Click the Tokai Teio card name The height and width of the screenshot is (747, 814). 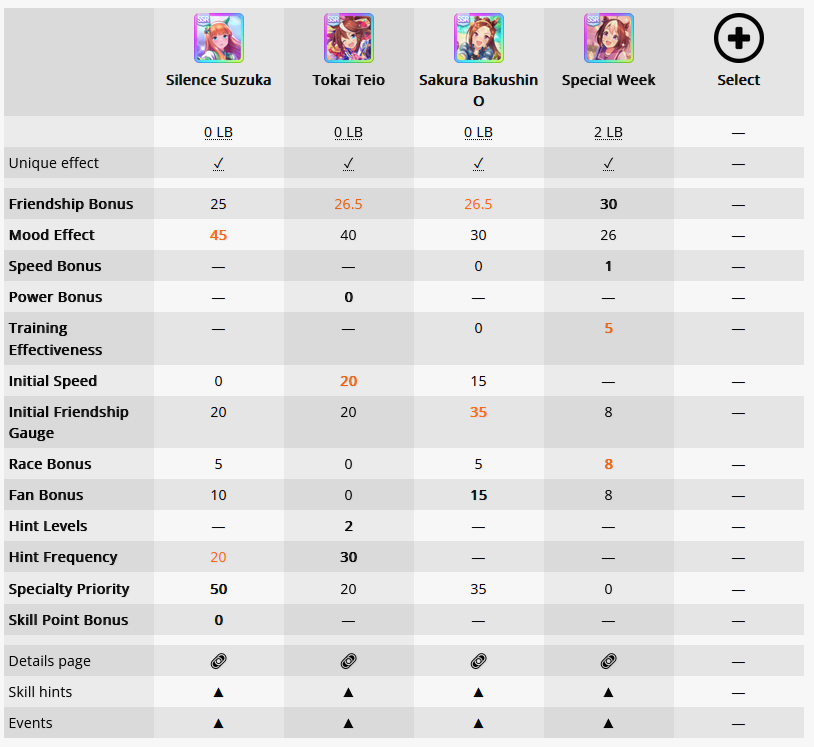pos(348,80)
